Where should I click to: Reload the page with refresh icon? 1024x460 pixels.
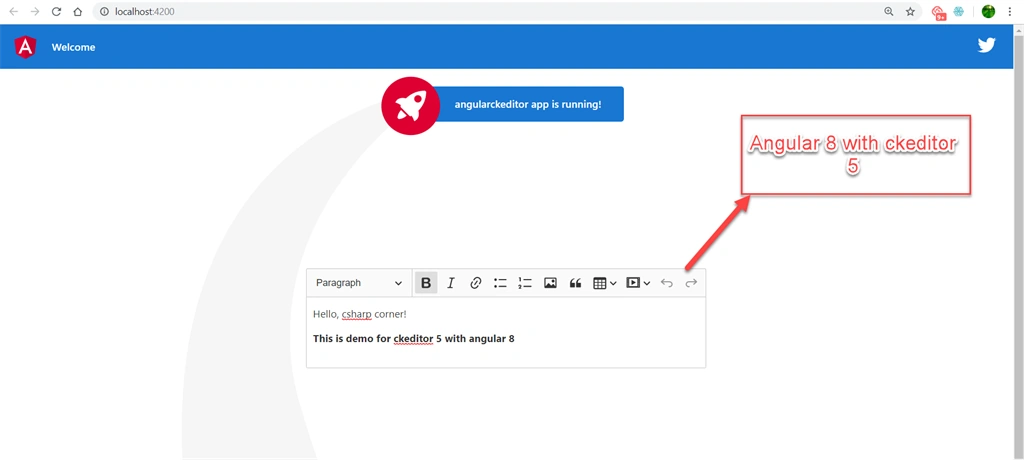57,12
